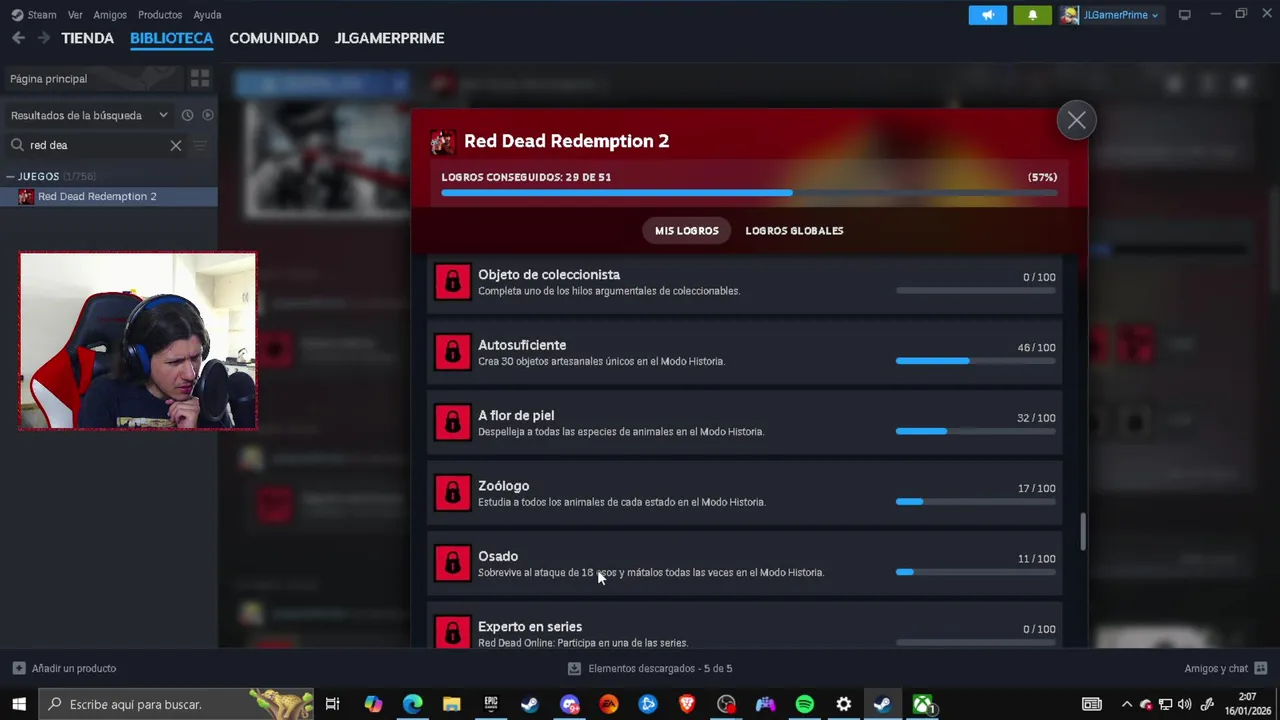Image resolution: width=1280 pixels, height=720 pixels.
Task: Open the Productos menu
Action: [160, 15]
